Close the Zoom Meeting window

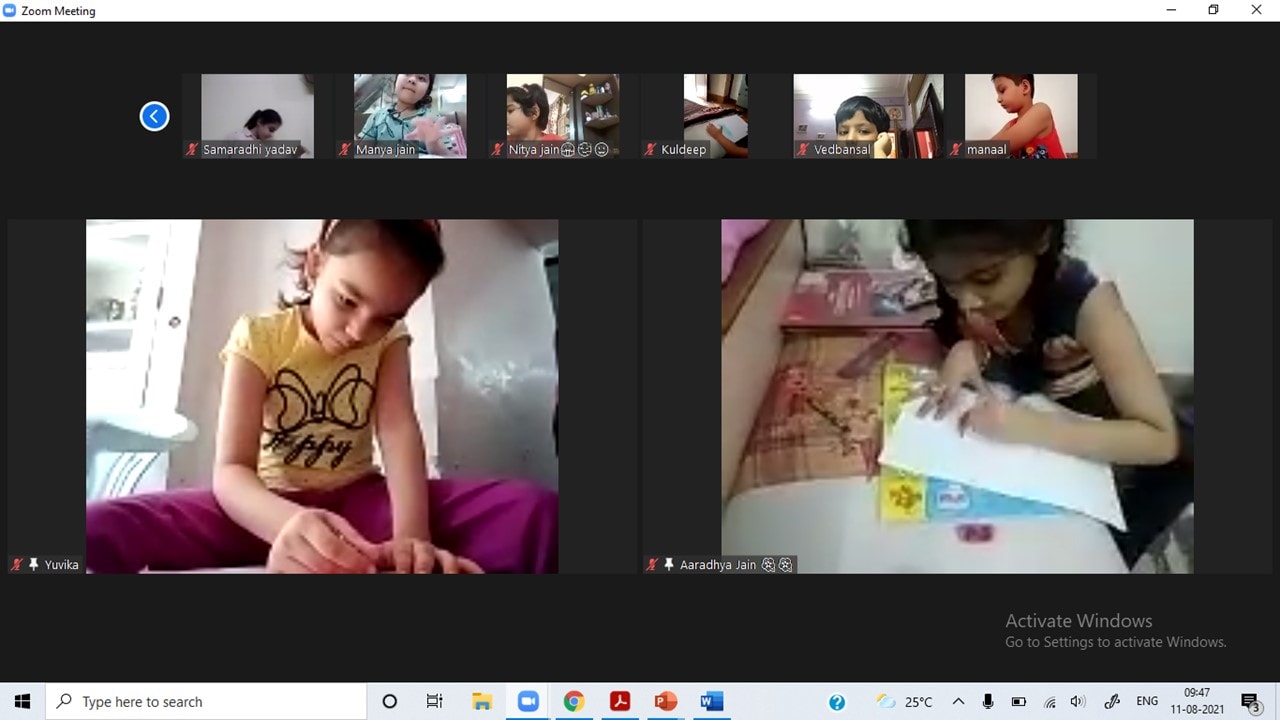[1257, 10]
